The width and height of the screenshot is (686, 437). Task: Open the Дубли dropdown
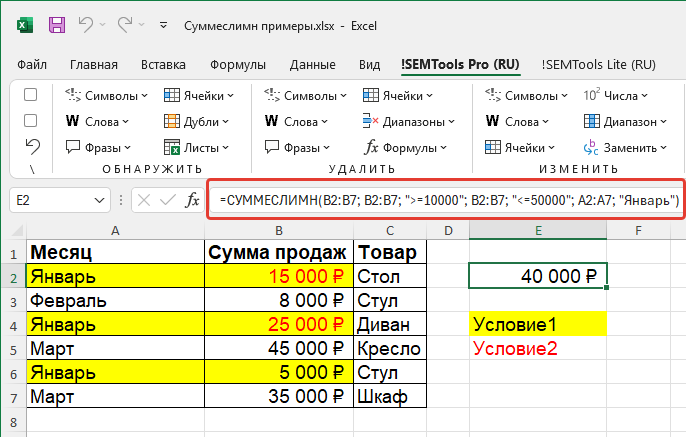tap(196, 122)
